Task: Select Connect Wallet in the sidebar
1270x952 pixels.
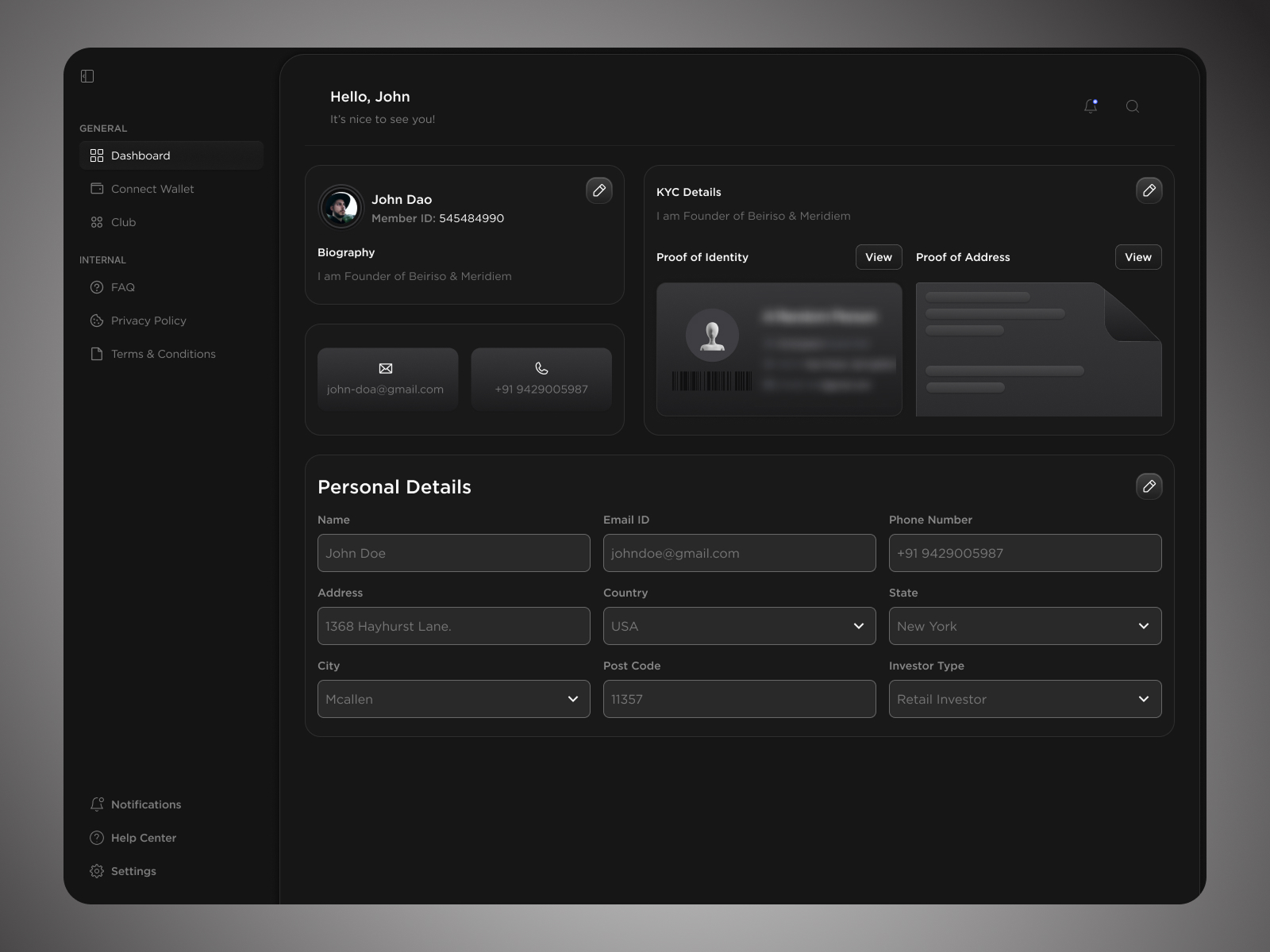Action: pyautogui.click(x=152, y=189)
